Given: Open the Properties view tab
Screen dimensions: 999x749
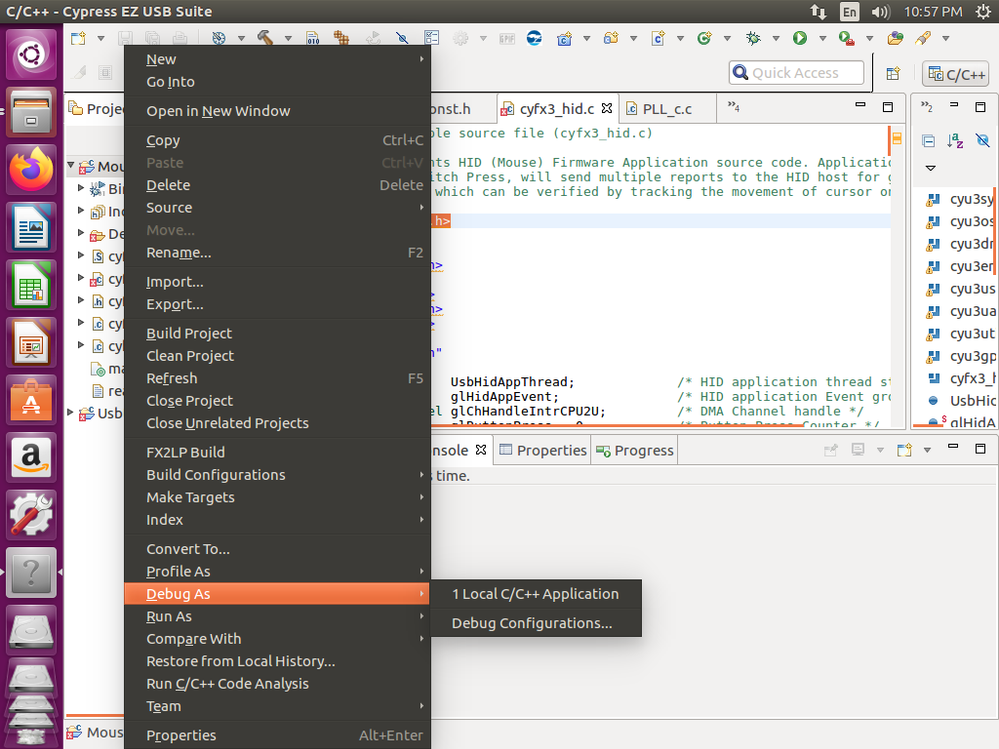Looking at the screenshot, I should point(543,450).
